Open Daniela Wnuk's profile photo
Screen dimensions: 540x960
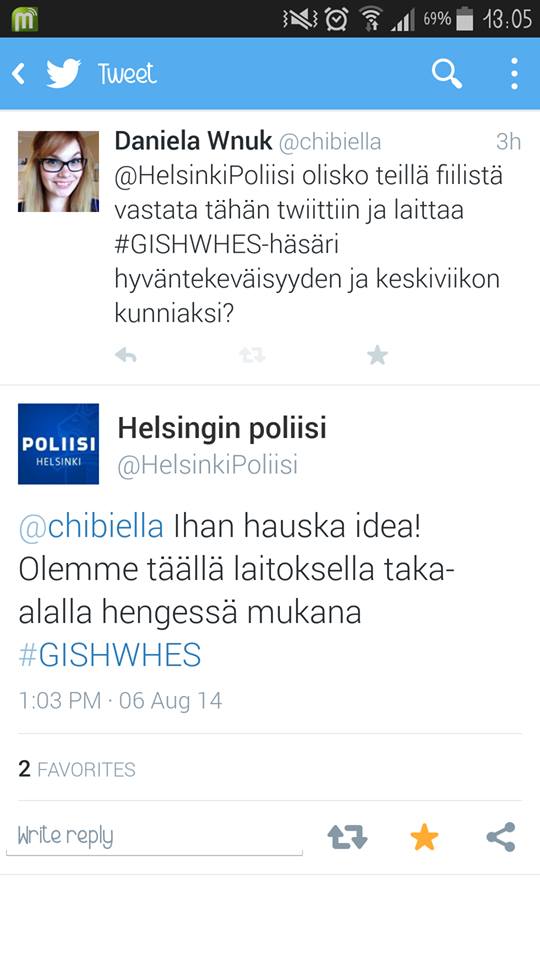(58, 171)
